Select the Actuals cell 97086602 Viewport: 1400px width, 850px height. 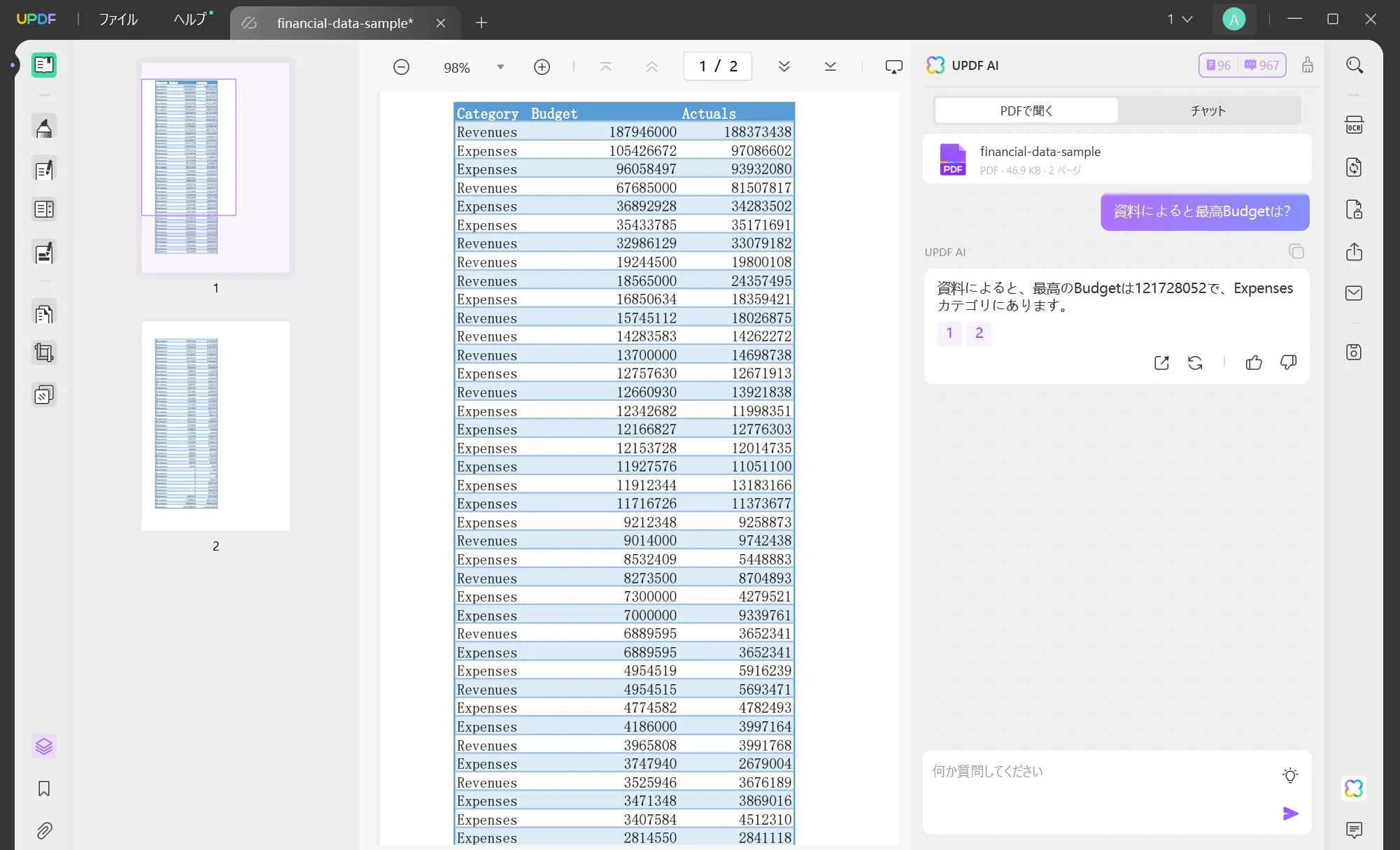(x=761, y=150)
